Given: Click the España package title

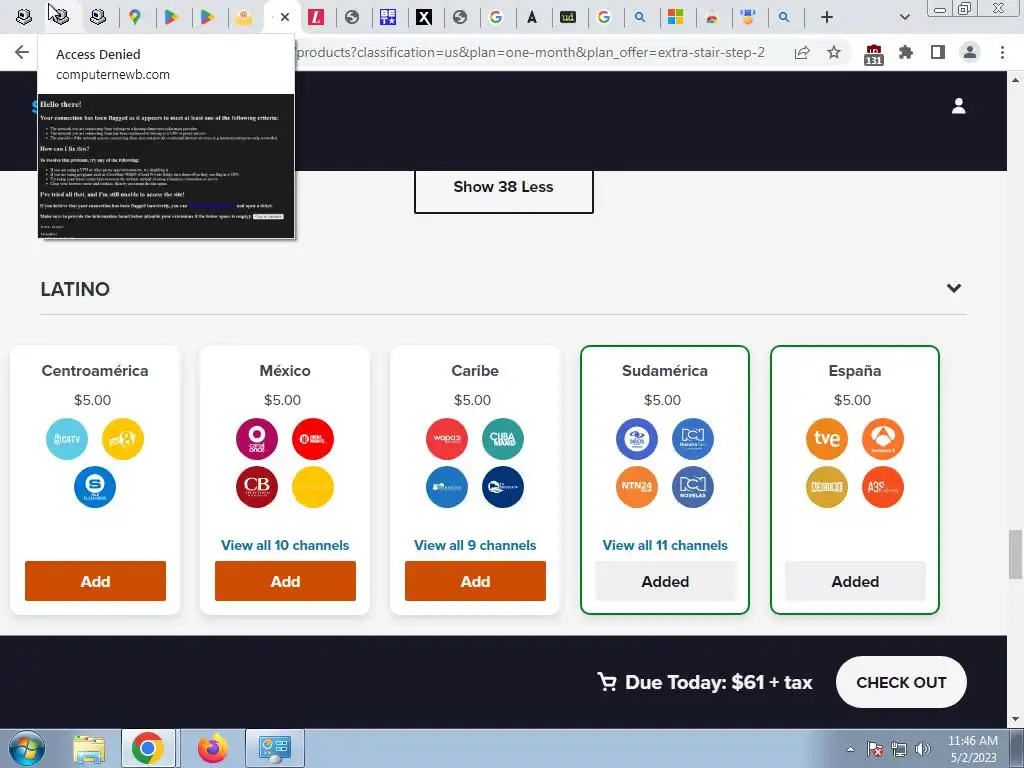Looking at the screenshot, I should 855,371.
